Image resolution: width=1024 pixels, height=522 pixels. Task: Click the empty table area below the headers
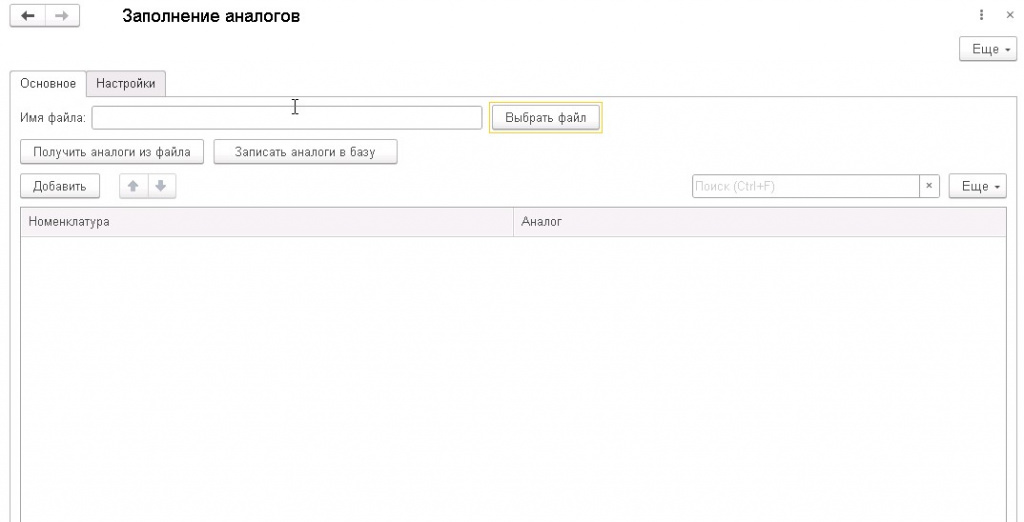512,380
